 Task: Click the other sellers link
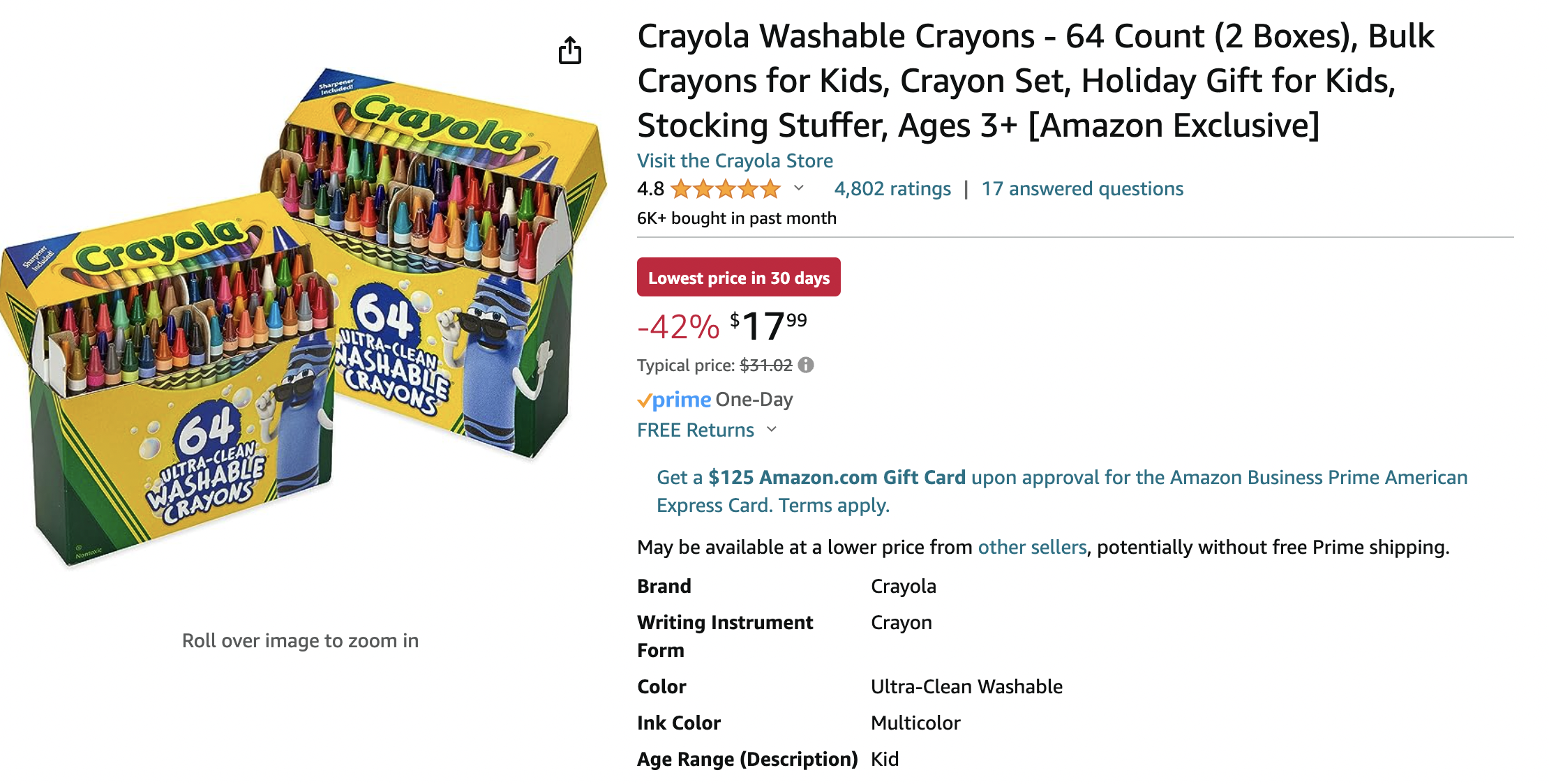[x=1032, y=547]
